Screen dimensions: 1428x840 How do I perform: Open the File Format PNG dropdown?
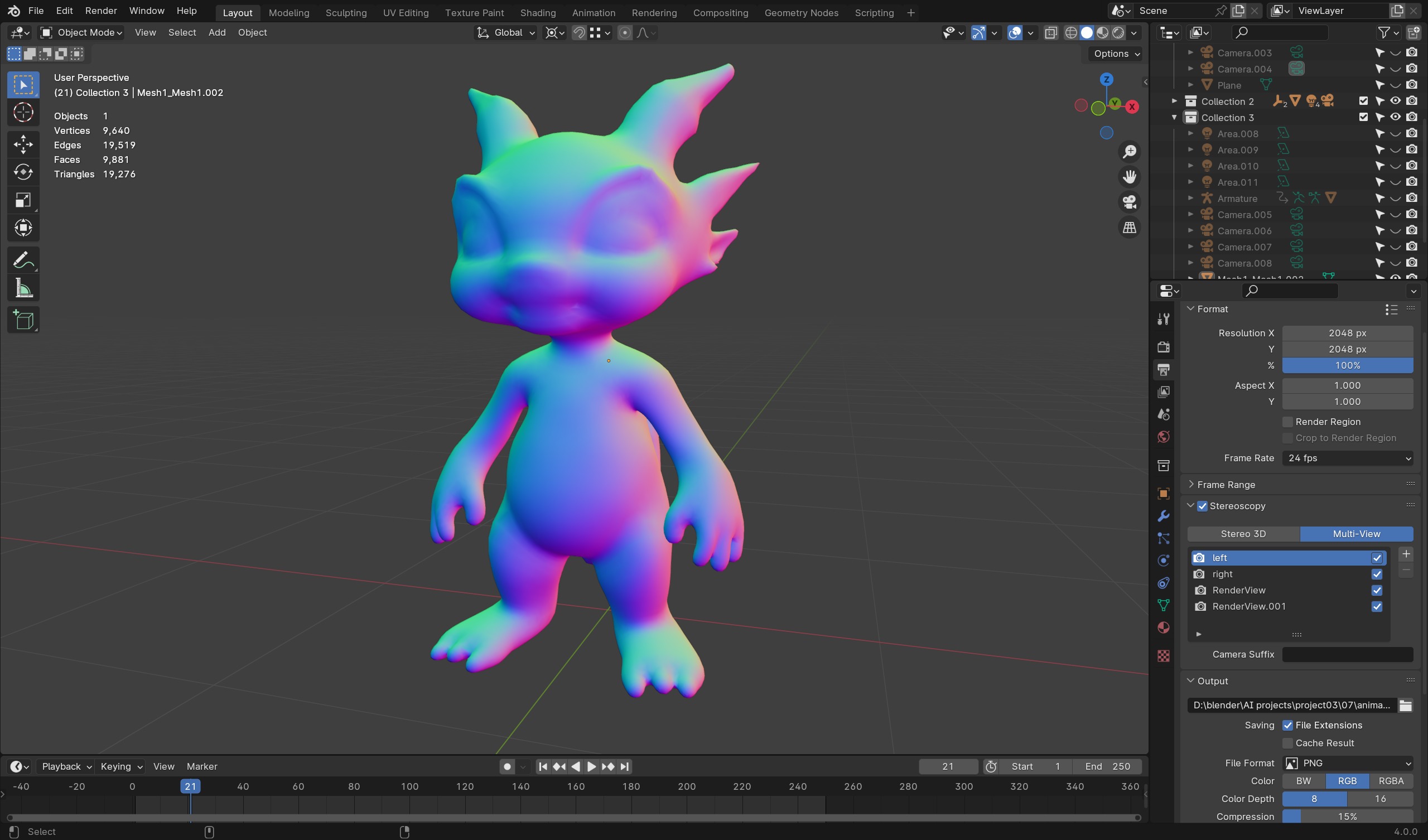[1348, 764]
